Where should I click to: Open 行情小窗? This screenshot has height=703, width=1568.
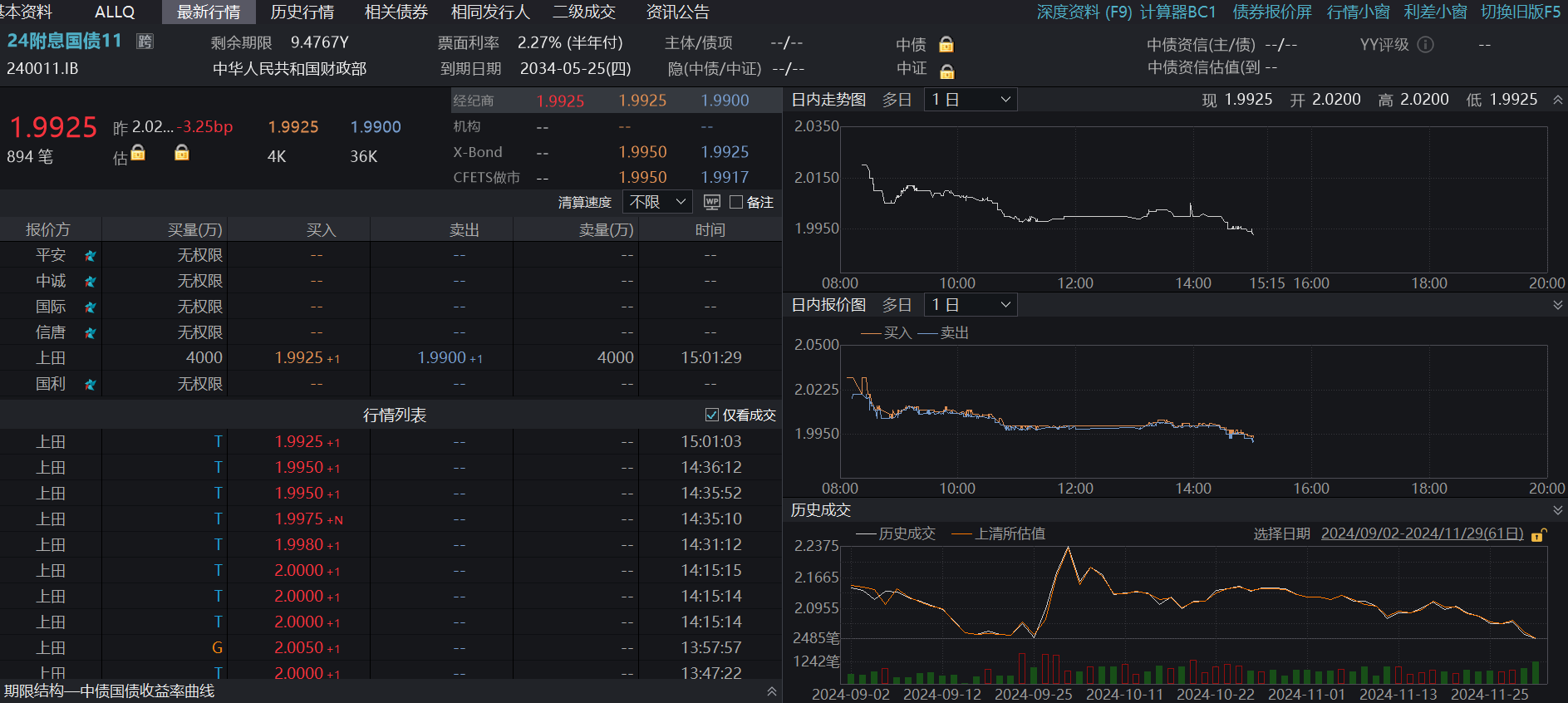tap(1358, 12)
